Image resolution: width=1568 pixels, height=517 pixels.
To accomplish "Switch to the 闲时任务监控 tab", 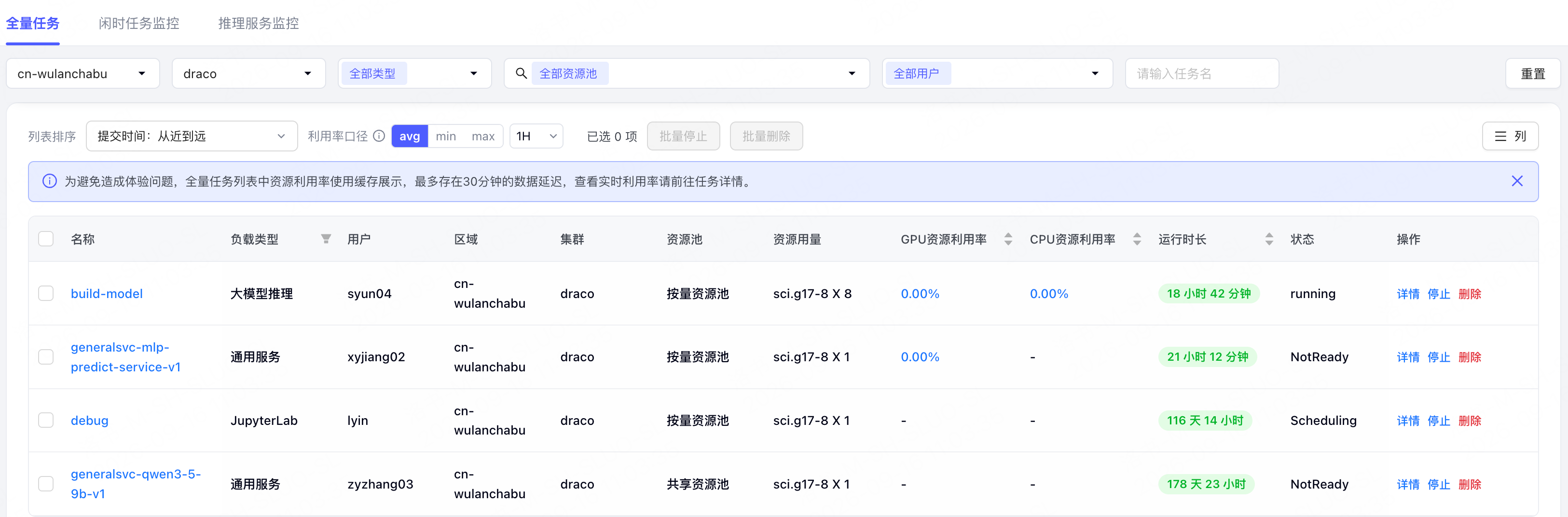I will pos(139,23).
